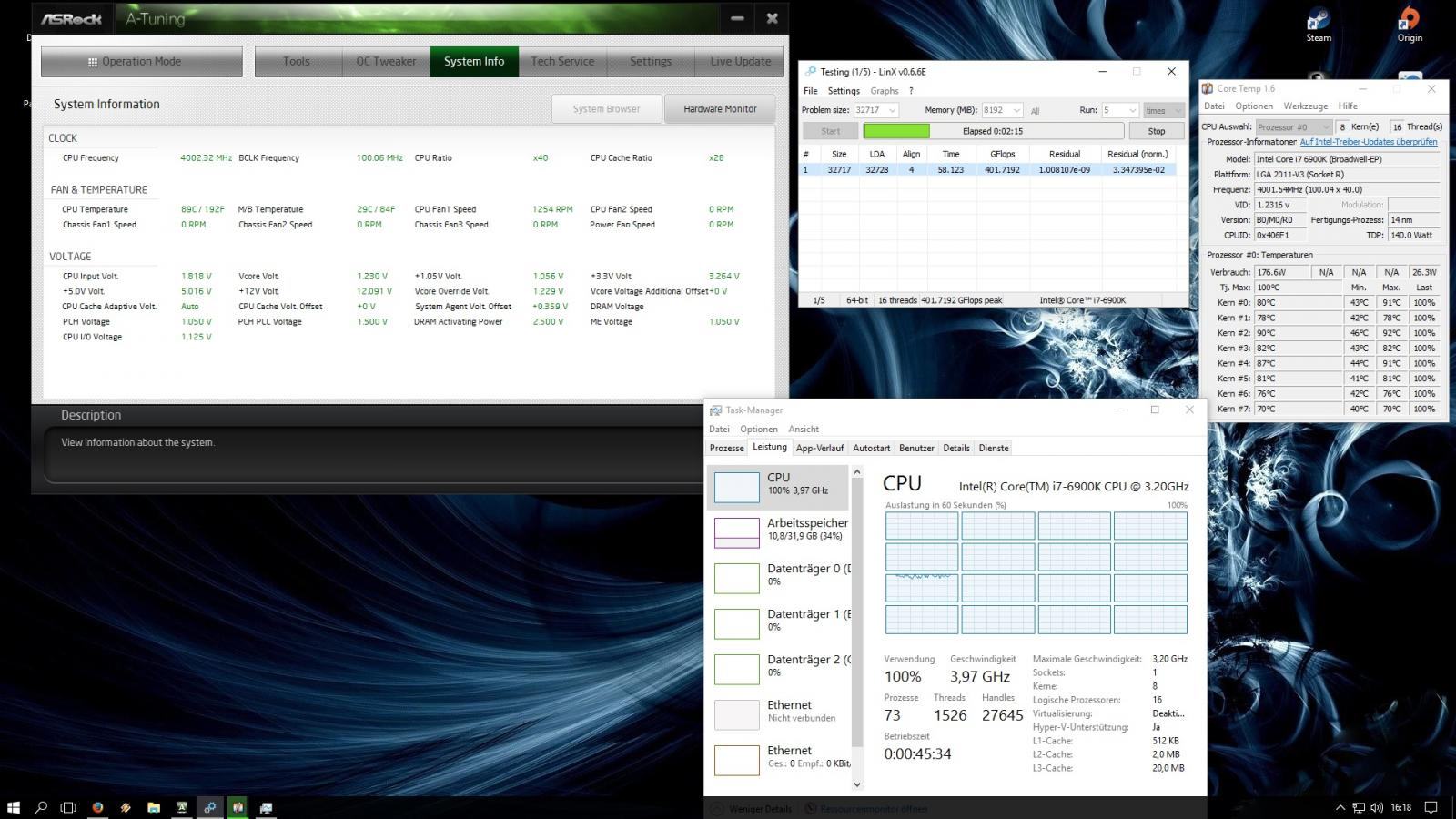
Task: Open File Explorer from the taskbar
Action: 154,807
